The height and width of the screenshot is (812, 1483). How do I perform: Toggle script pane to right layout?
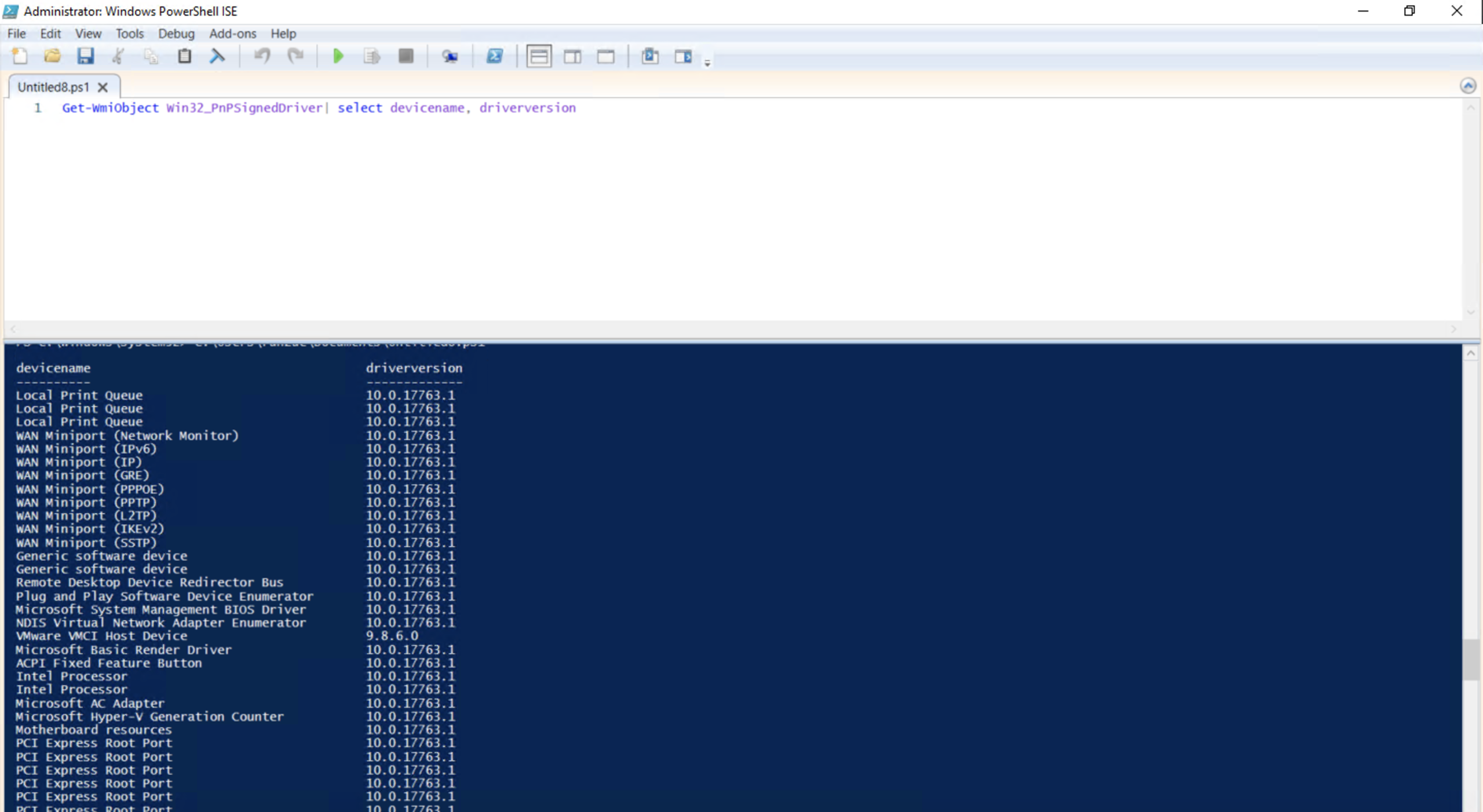(x=572, y=56)
